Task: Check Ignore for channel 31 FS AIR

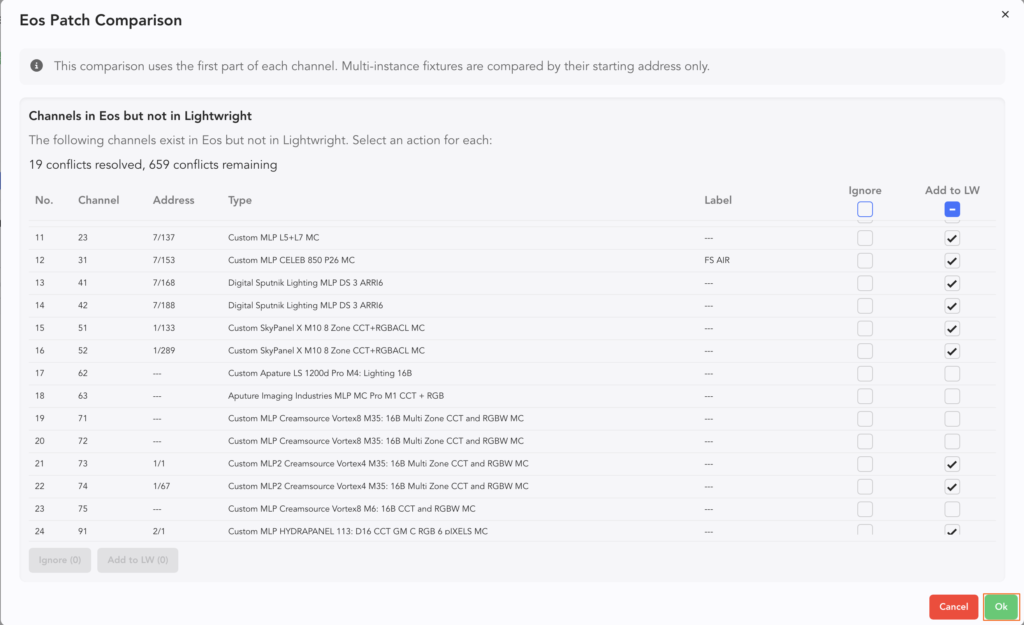Action: [865, 261]
